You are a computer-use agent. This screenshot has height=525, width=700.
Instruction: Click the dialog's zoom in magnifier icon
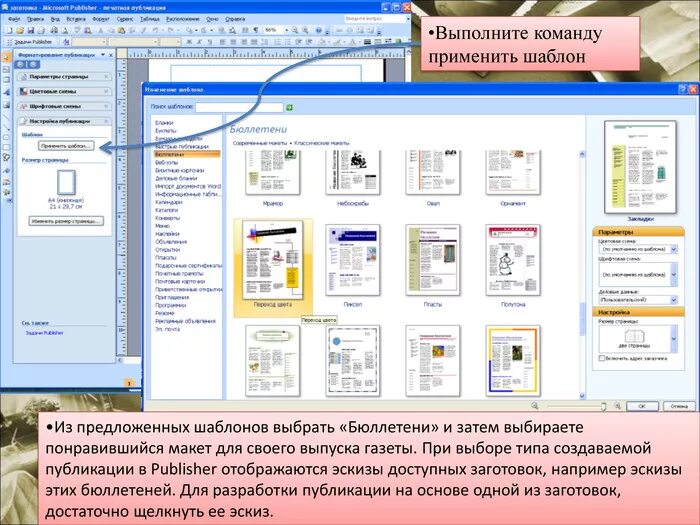click(618, 406)
